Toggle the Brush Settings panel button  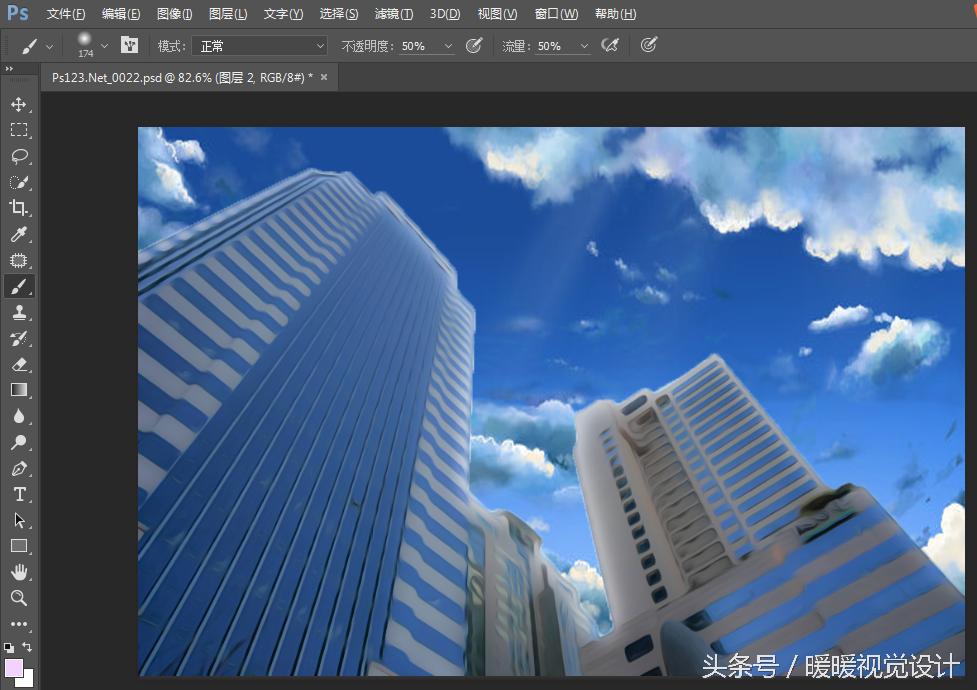pos(130,45)
